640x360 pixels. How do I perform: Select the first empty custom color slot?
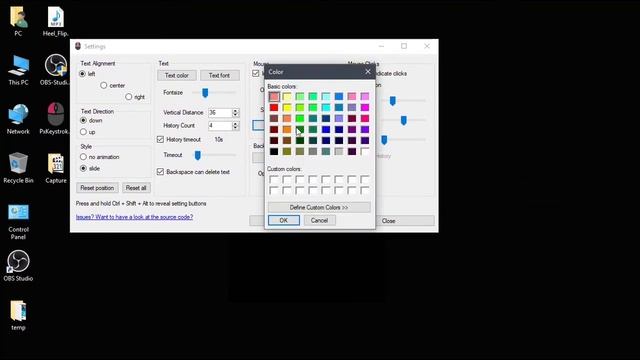pos(274,179)
